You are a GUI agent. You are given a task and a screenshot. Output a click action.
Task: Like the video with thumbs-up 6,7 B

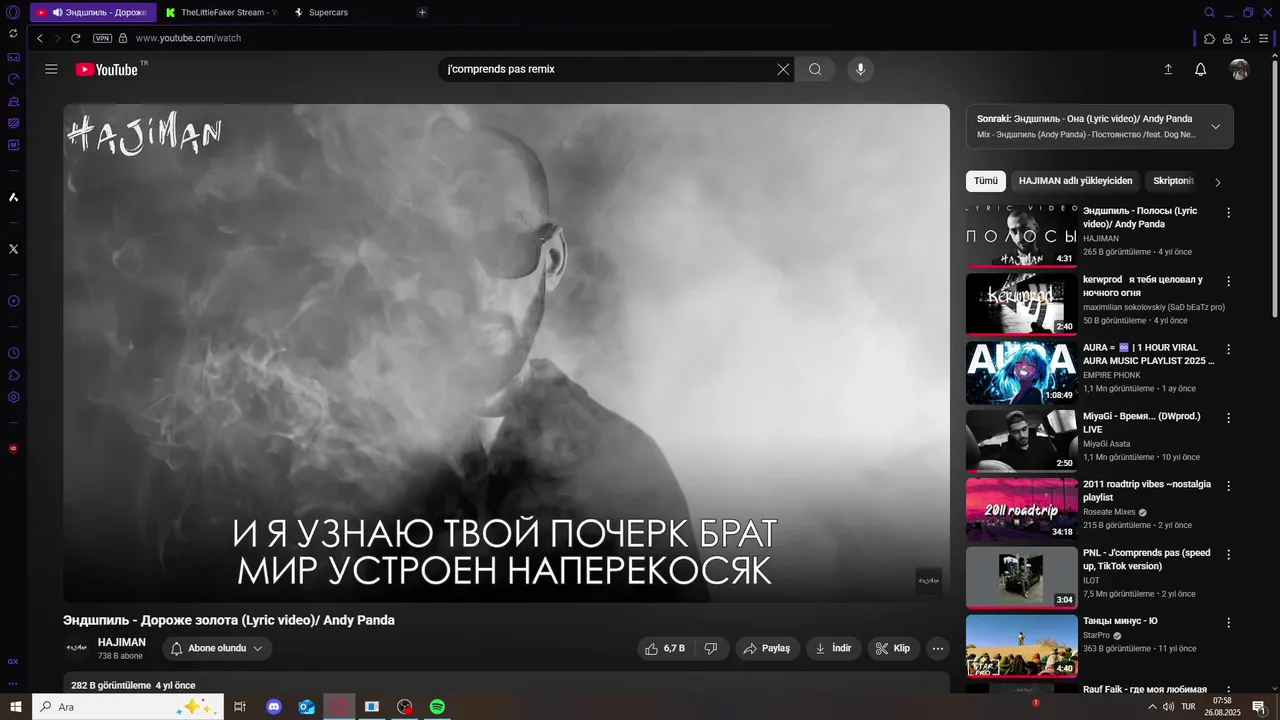[x=665, y=648]
